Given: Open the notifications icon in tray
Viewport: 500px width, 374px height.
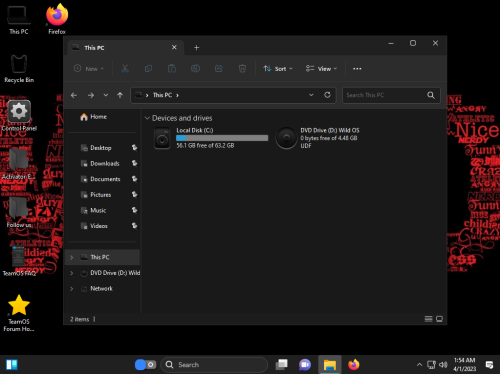Looking at the screenshot, I should (489, 365).
